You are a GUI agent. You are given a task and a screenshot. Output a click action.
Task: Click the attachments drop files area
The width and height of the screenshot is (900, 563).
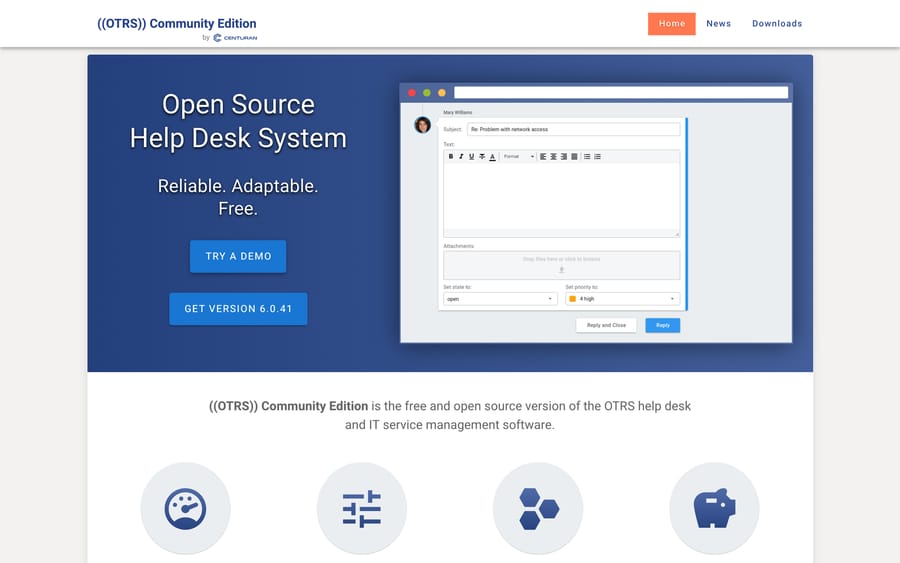coord(561,265)
